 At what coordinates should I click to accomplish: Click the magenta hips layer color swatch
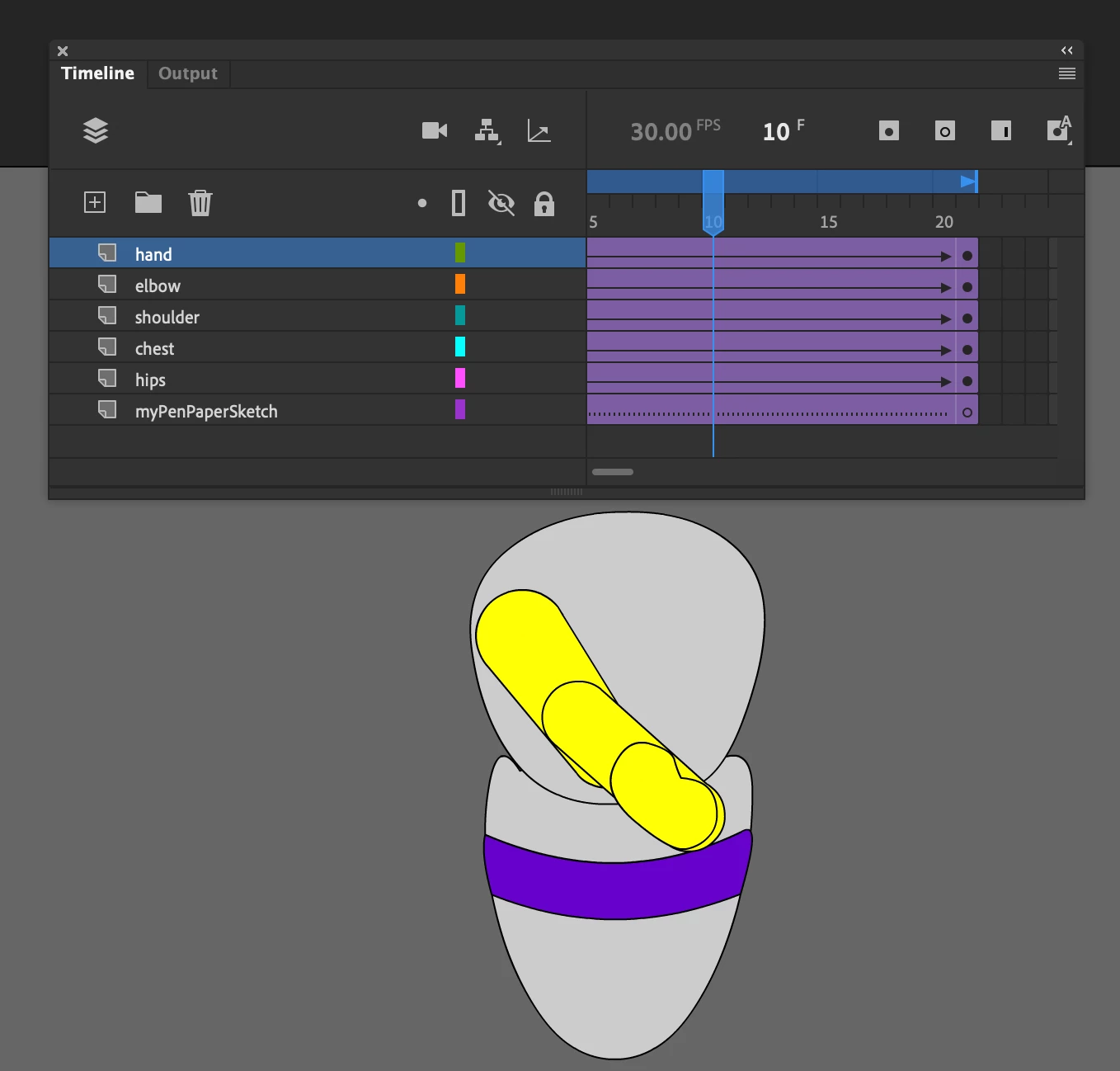pos(460,378)
